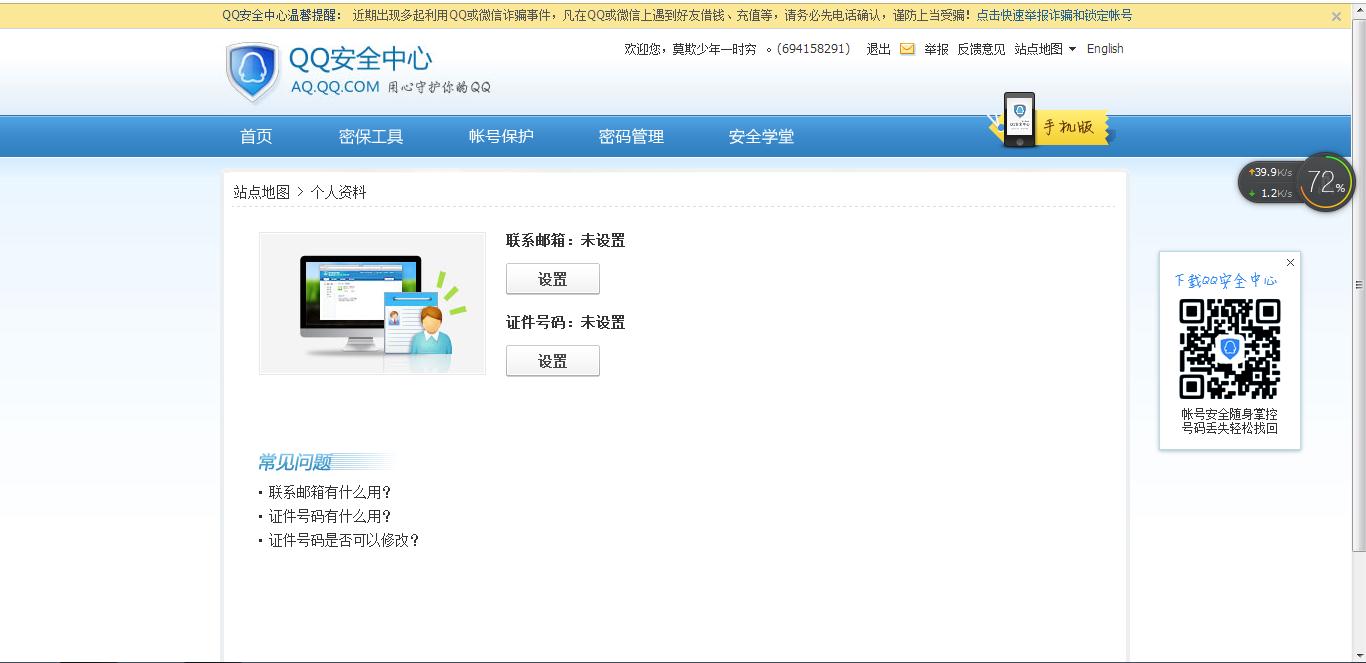Open the 反馈意见 link

click(981, 49)
